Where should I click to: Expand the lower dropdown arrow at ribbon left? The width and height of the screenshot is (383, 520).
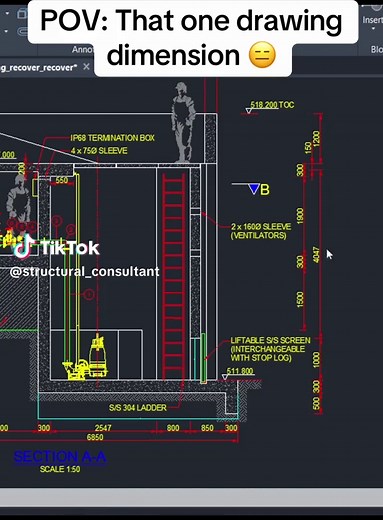point(7,31)
